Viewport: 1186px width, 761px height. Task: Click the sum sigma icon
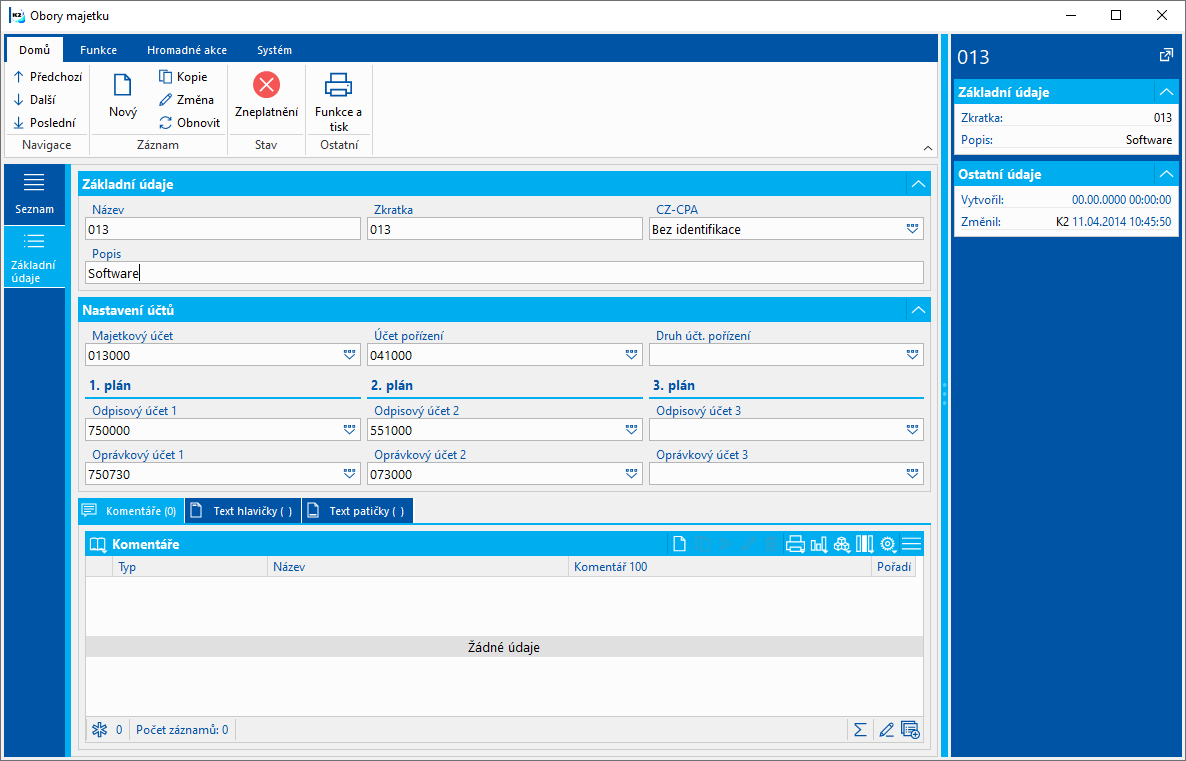click(860, 730)
